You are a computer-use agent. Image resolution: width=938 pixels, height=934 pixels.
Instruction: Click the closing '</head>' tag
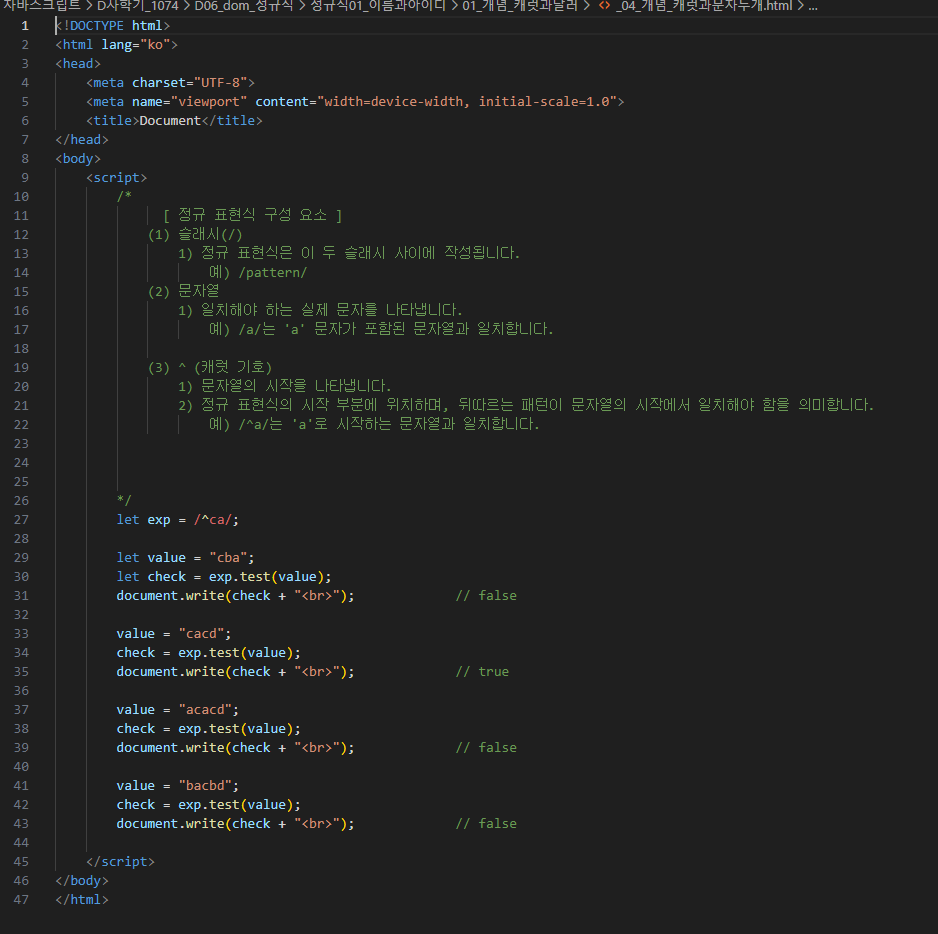[82, 139]
